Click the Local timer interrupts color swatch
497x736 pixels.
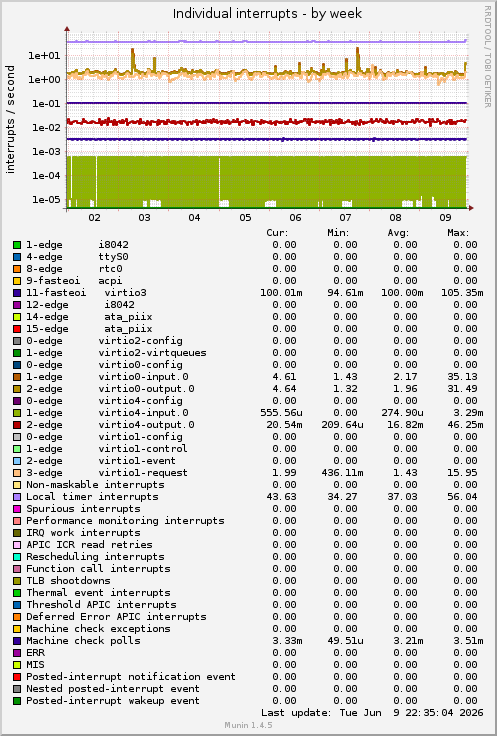[x=17, y=497]
